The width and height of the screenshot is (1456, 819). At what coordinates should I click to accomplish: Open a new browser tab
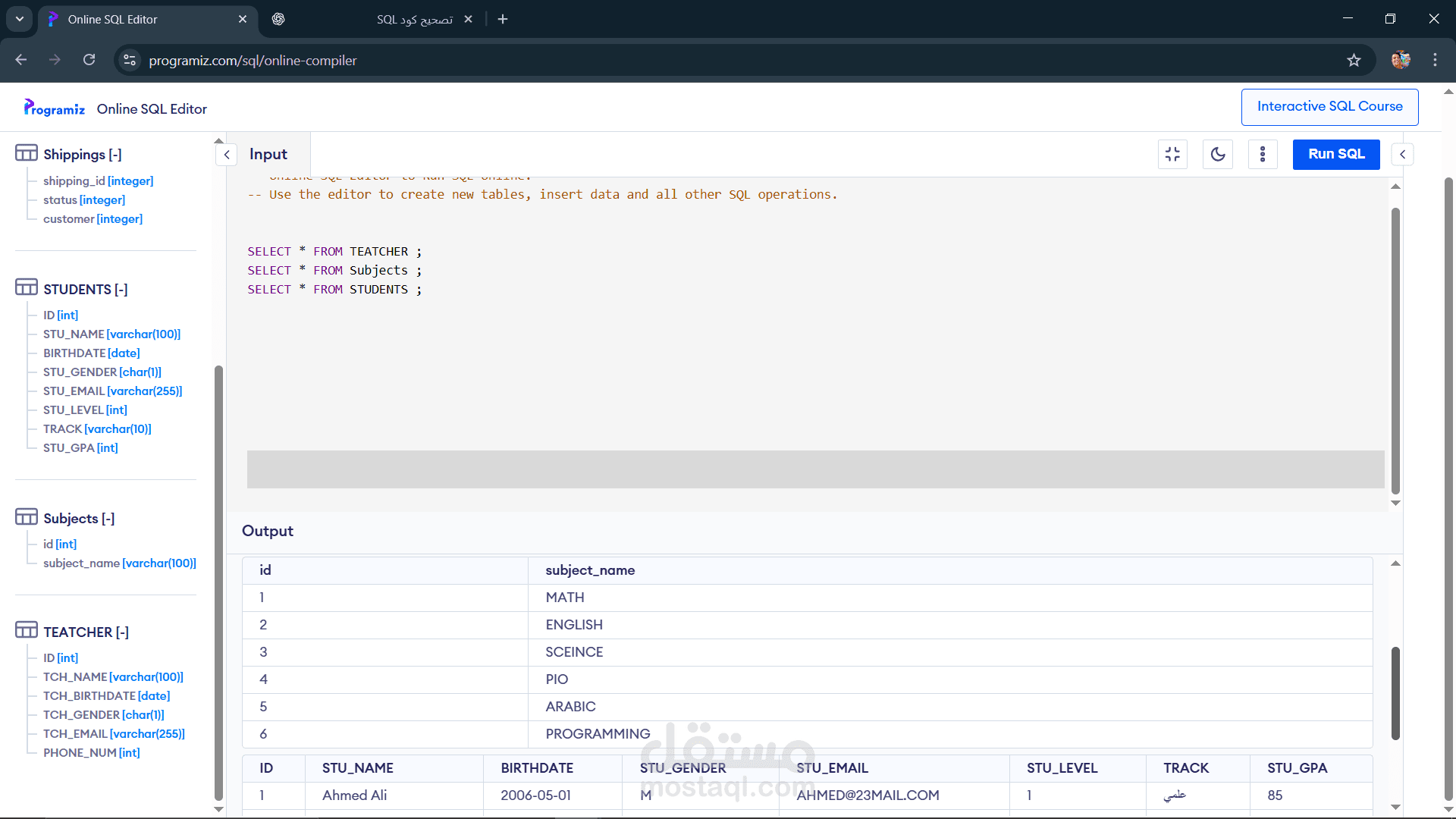[503, 19]
